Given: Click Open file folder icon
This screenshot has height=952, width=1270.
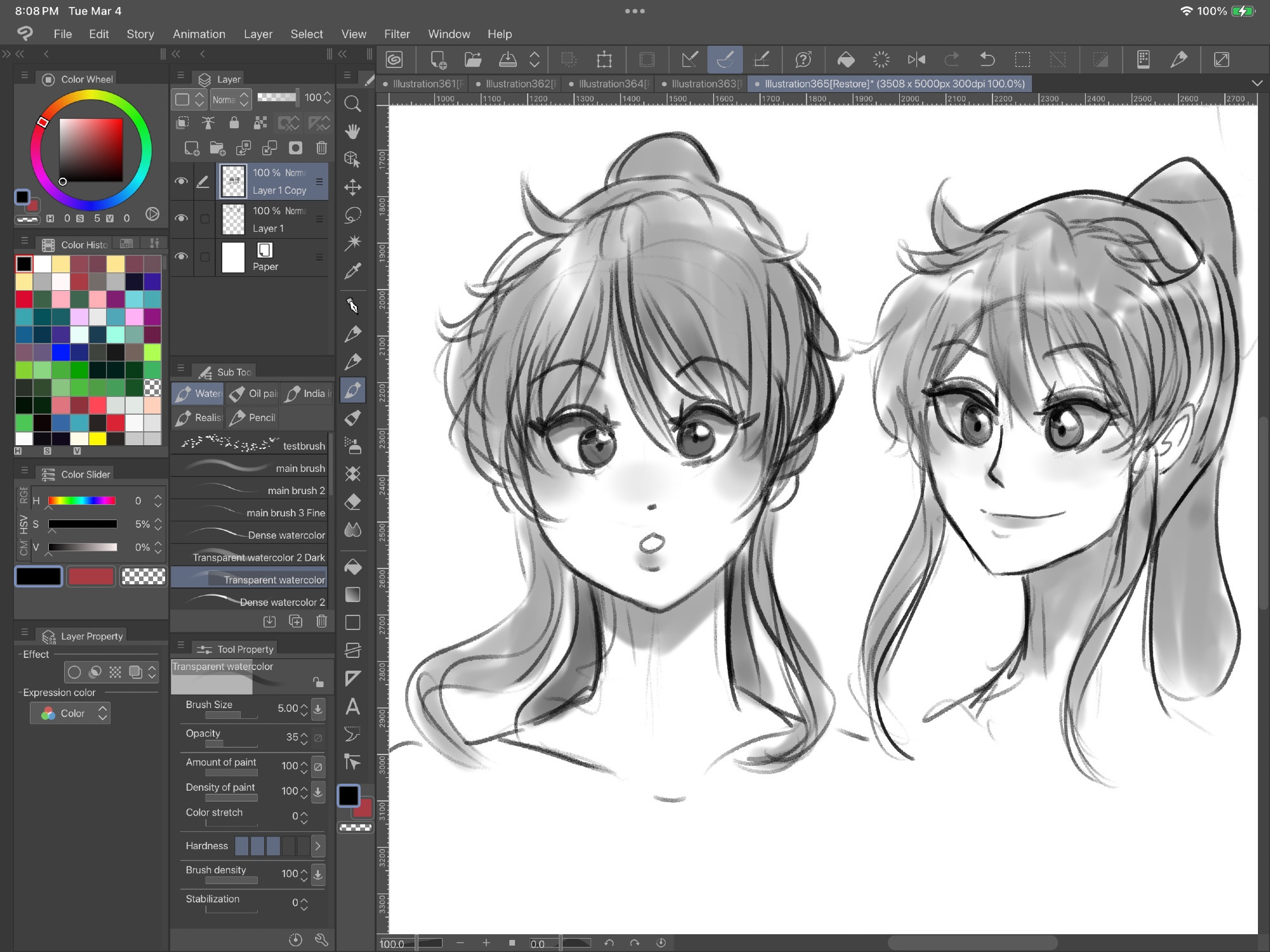Looking at the screenshot, I should click(473, 60).
